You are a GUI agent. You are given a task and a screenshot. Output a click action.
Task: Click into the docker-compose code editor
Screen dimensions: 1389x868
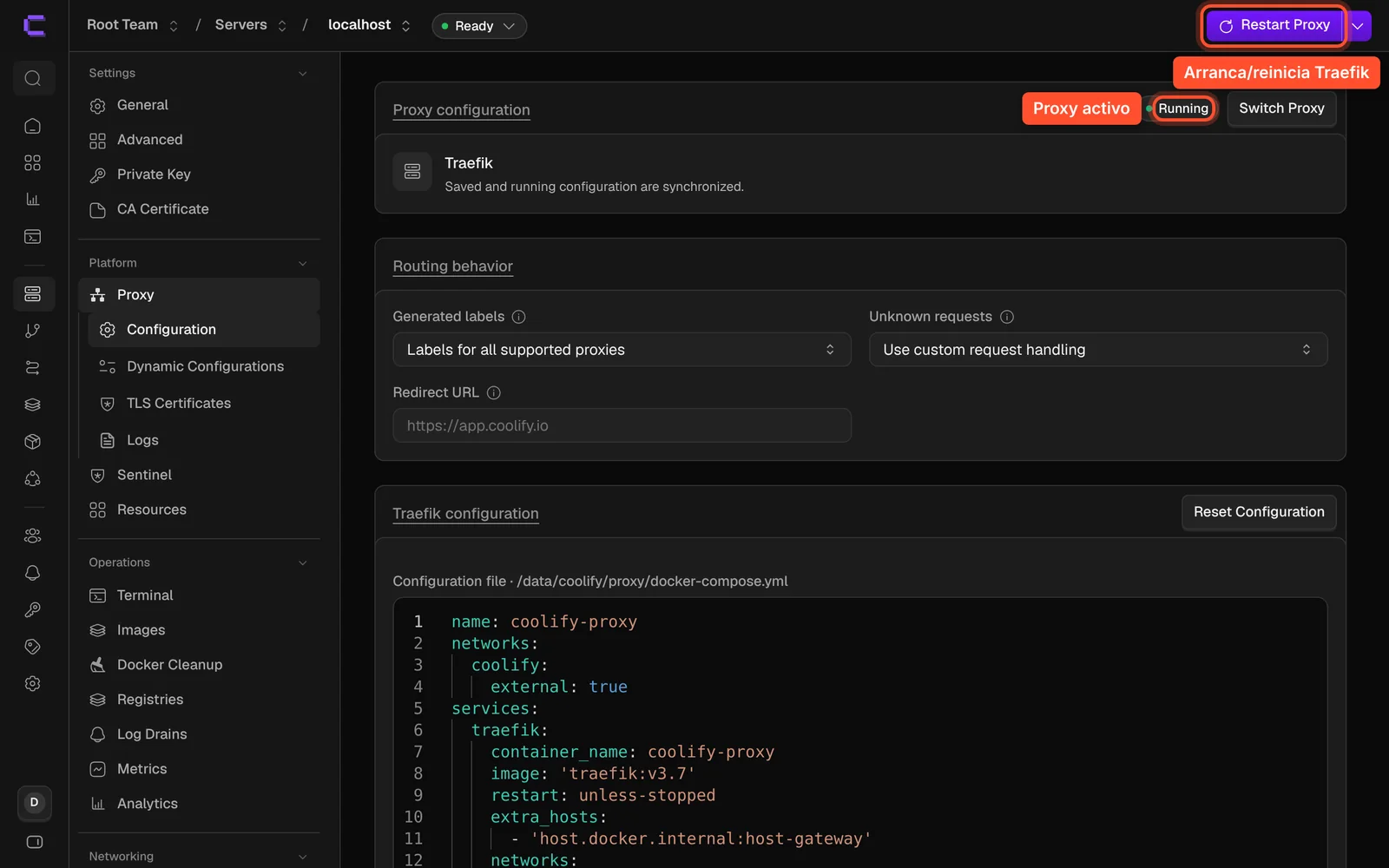pos(859,733)
